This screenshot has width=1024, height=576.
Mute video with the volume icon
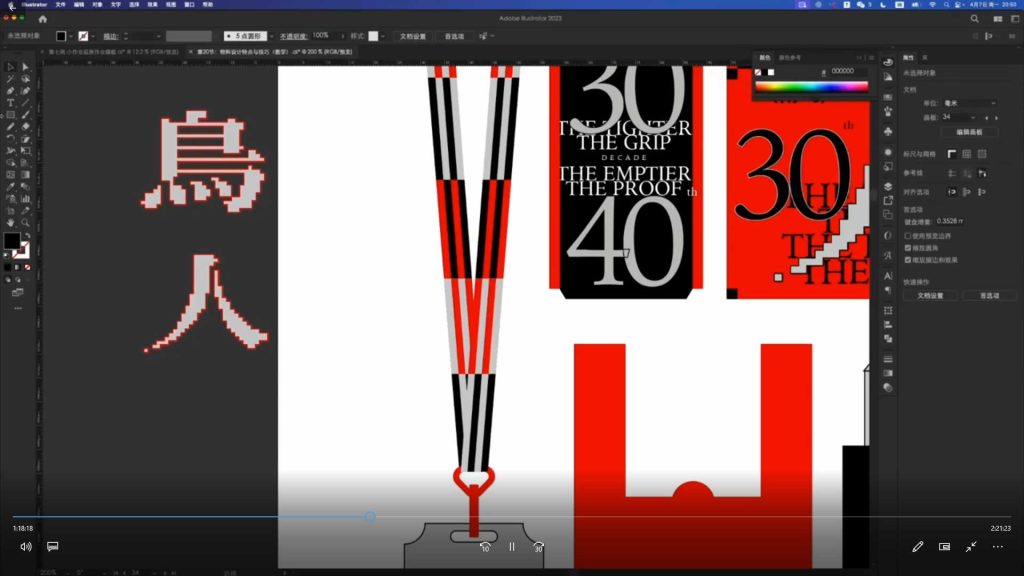(26, 547)
